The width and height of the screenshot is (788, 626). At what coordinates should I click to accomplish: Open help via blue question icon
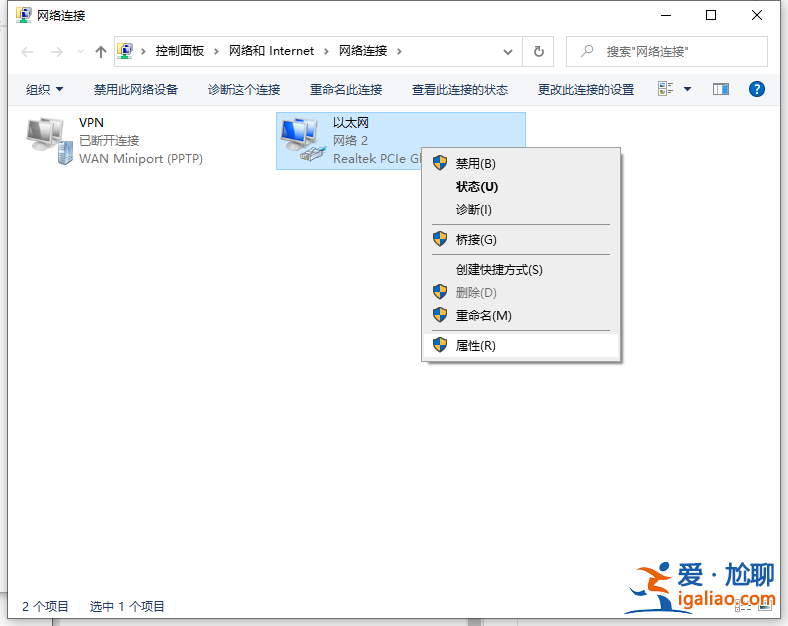[756, 89]
